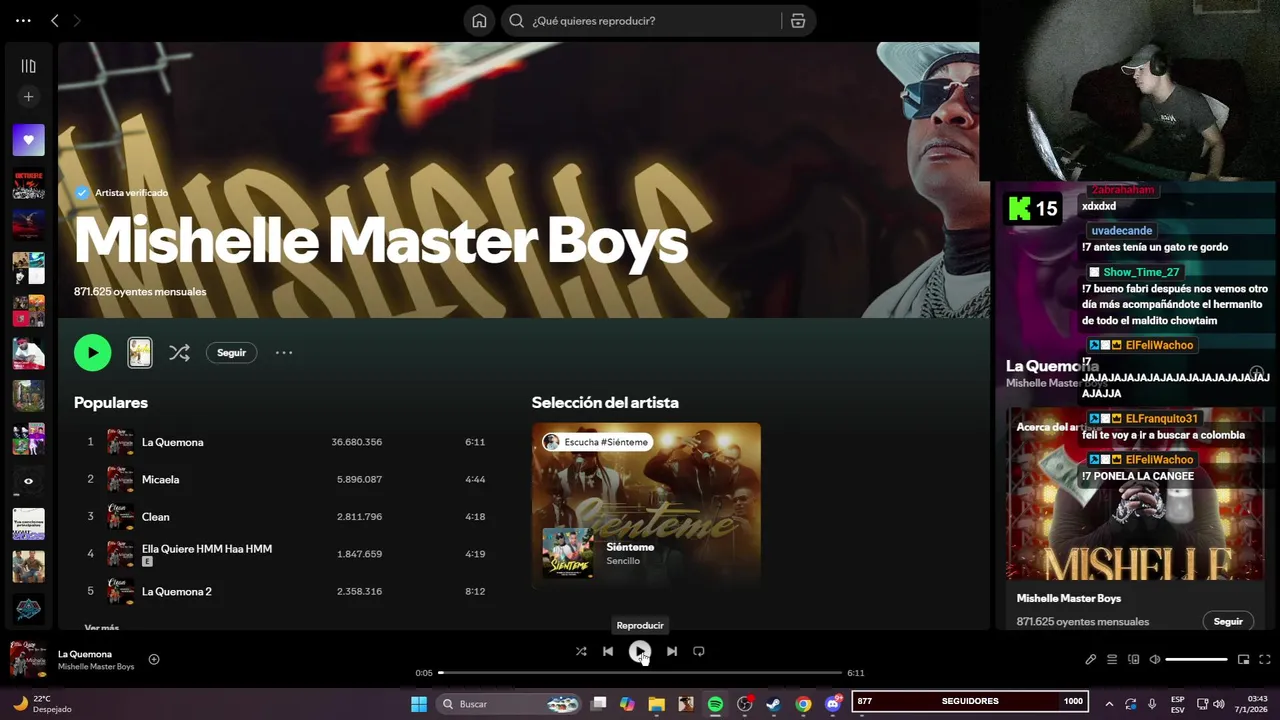Image resolution: width=1280 pixels, height=720 pixels.
Task: Go back with the left arrow
Action: click(x=55, y=20)
